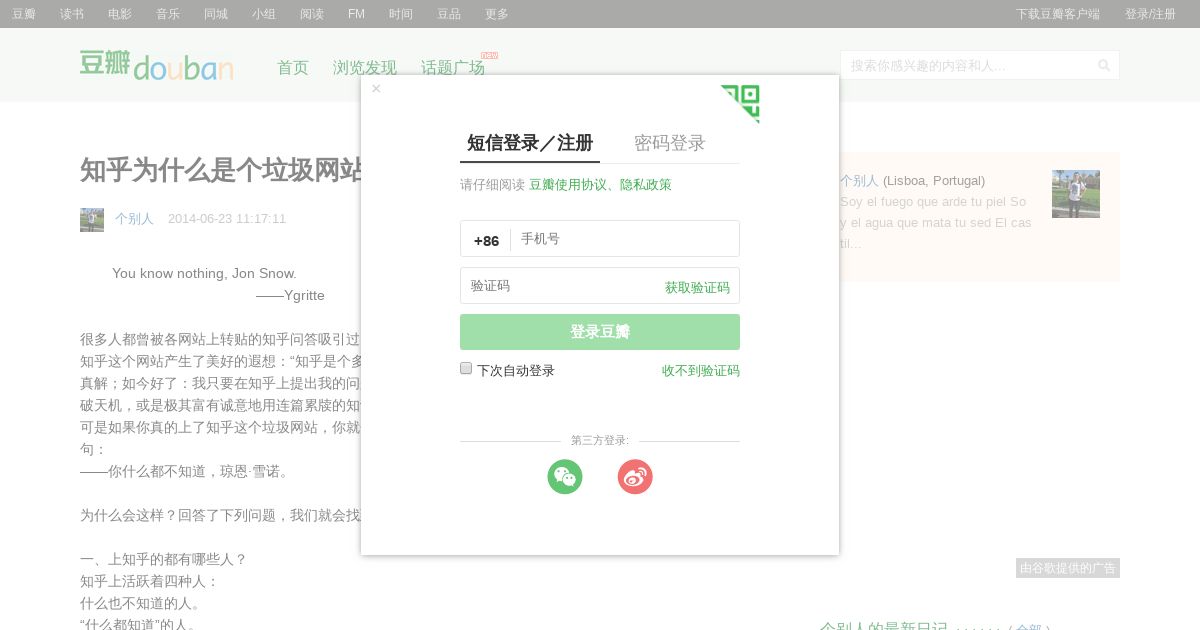Viewport: 1200px width, 630px height.
Task: Open the +86 country code selector
Action: [486, 240]
